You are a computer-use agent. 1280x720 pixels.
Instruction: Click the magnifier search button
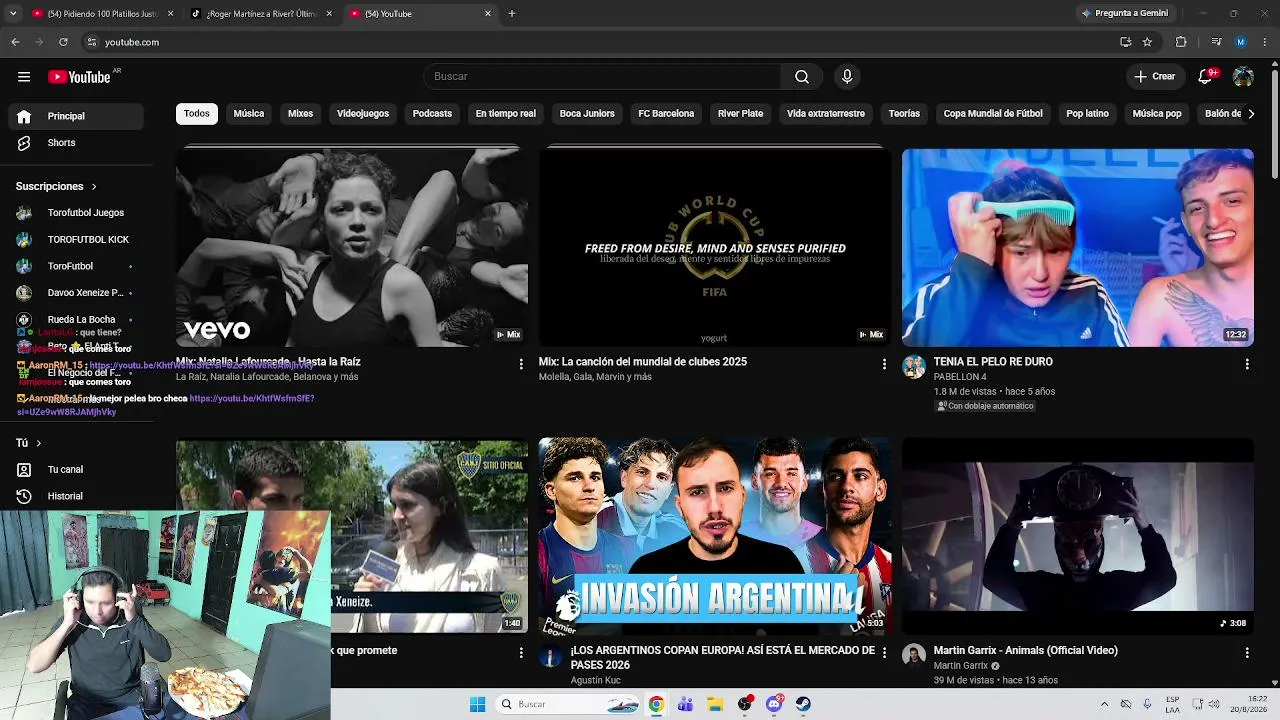[x=802, y=77]
